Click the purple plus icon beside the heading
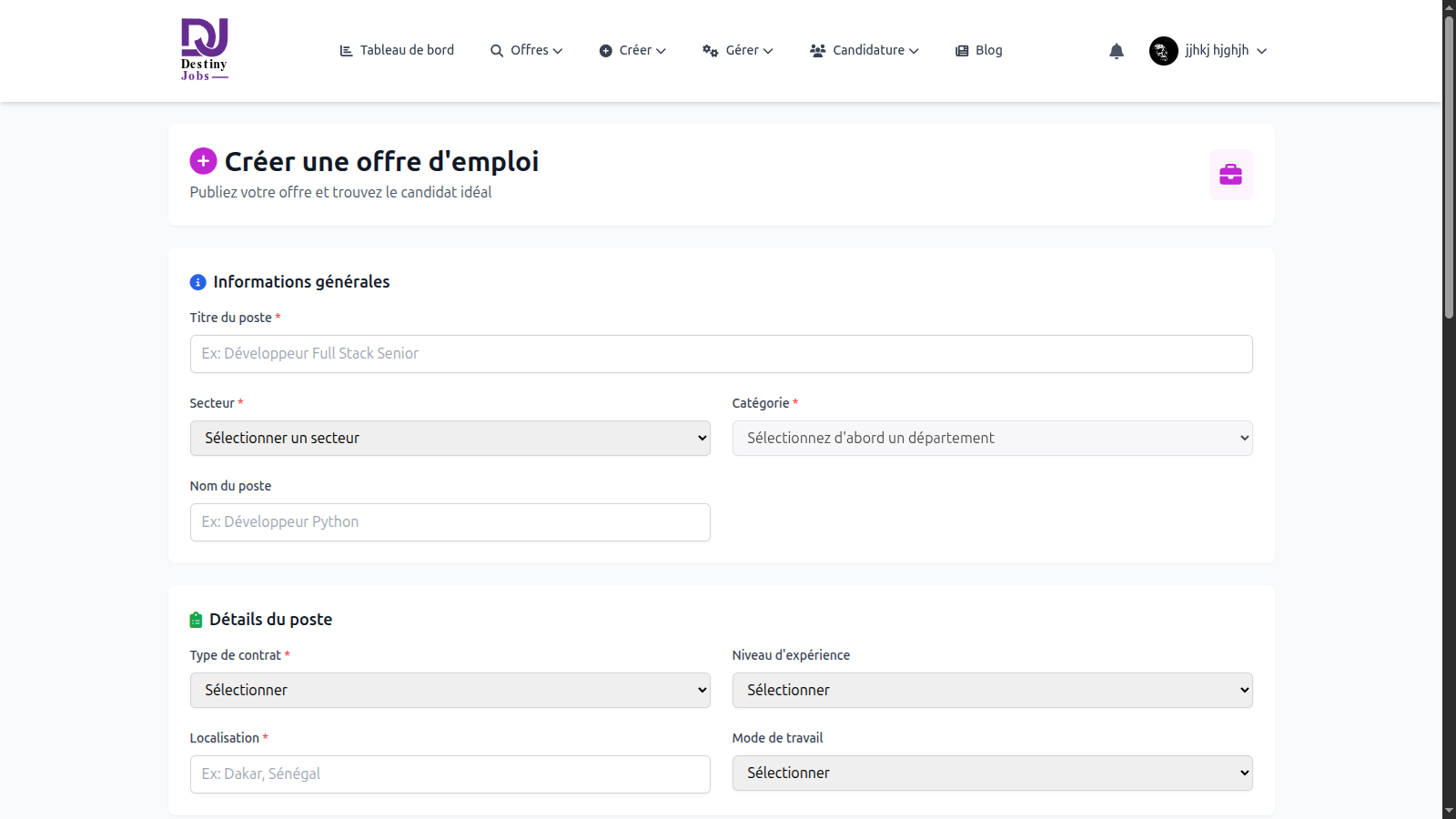The height and width of the screenshot is (819, 1456). click(203, 161)
